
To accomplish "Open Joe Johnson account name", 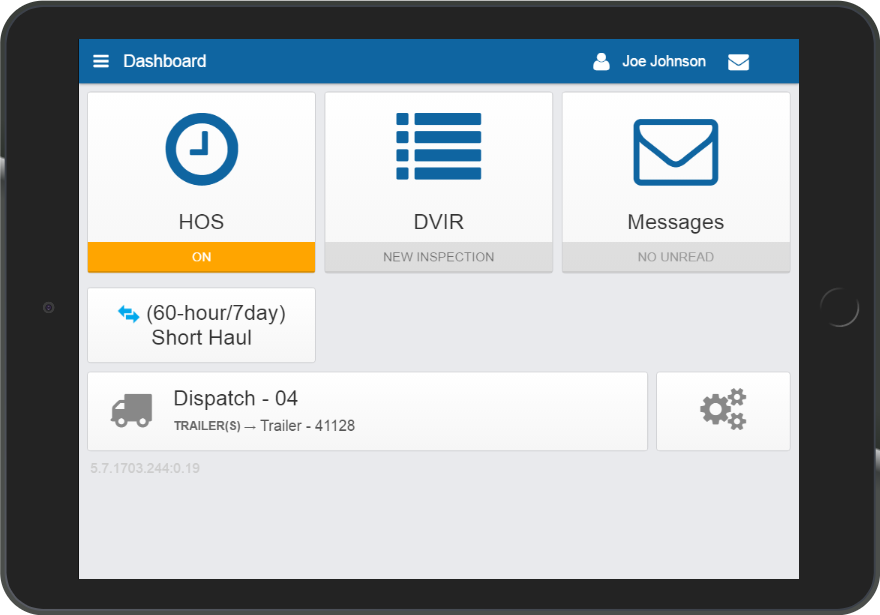I will (x=664, y=61).
